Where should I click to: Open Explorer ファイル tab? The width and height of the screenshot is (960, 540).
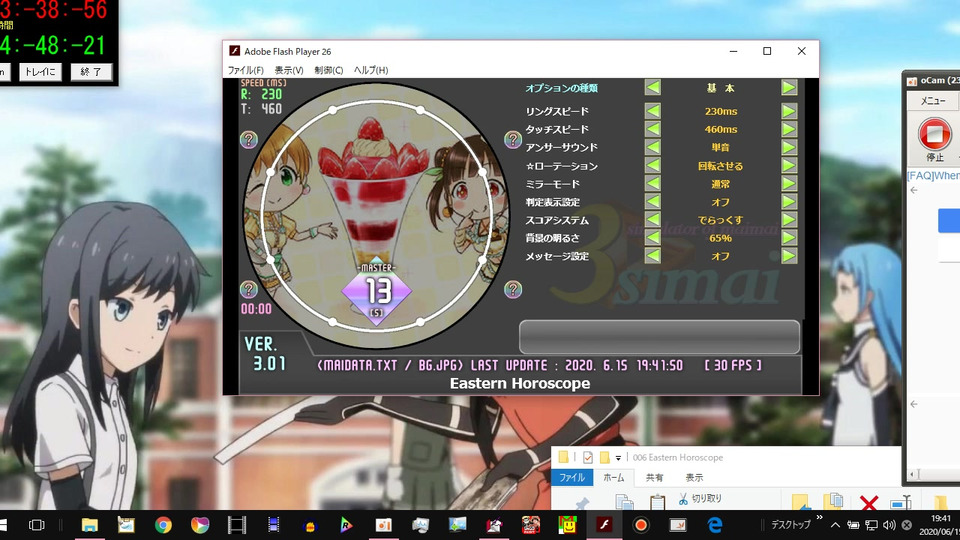(572, 478)
